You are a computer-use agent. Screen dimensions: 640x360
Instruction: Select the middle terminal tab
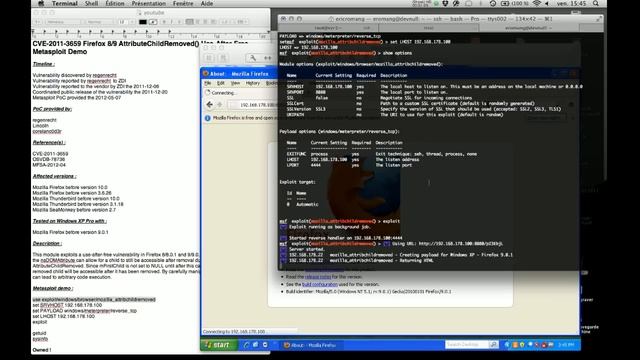[429, 28]
